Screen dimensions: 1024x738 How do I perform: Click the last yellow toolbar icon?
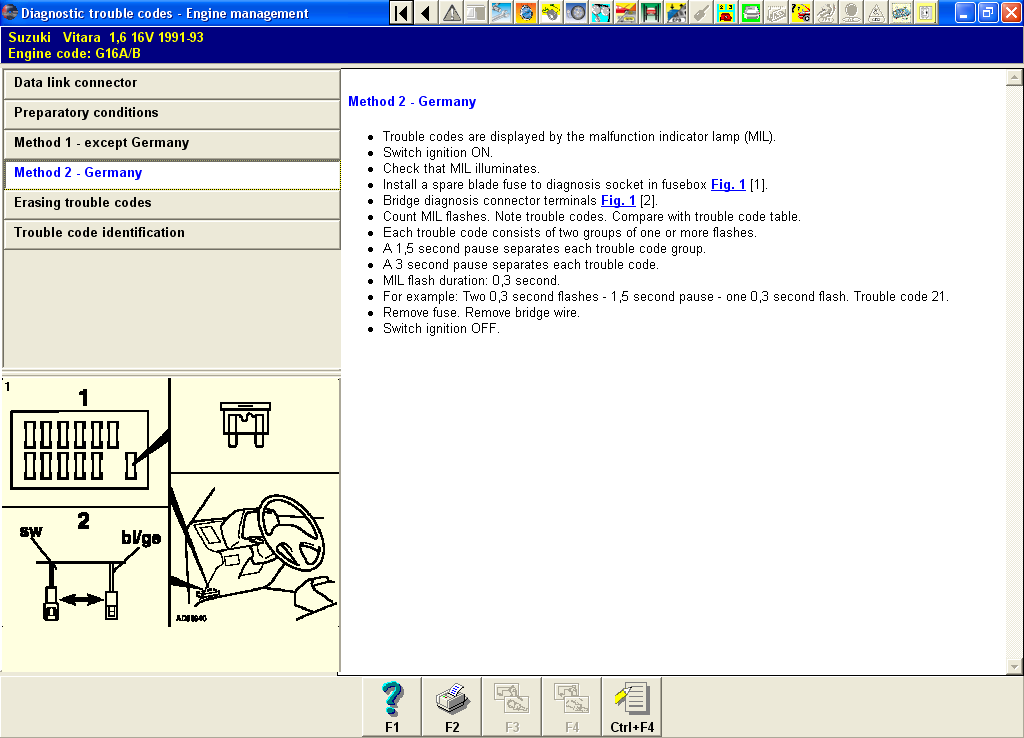[x=925, y=12]
